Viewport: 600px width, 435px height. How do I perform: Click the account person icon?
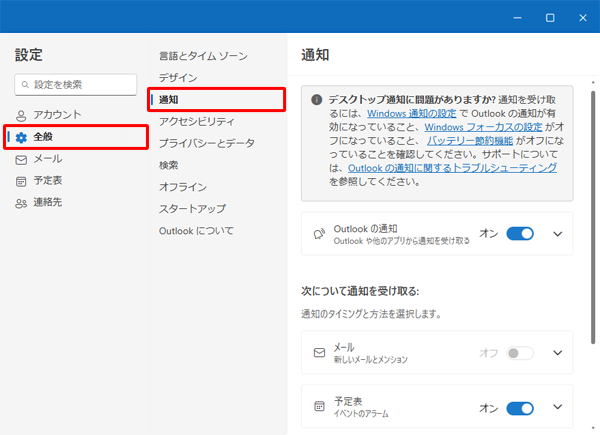pyautogui.click(x=21, y=115)
